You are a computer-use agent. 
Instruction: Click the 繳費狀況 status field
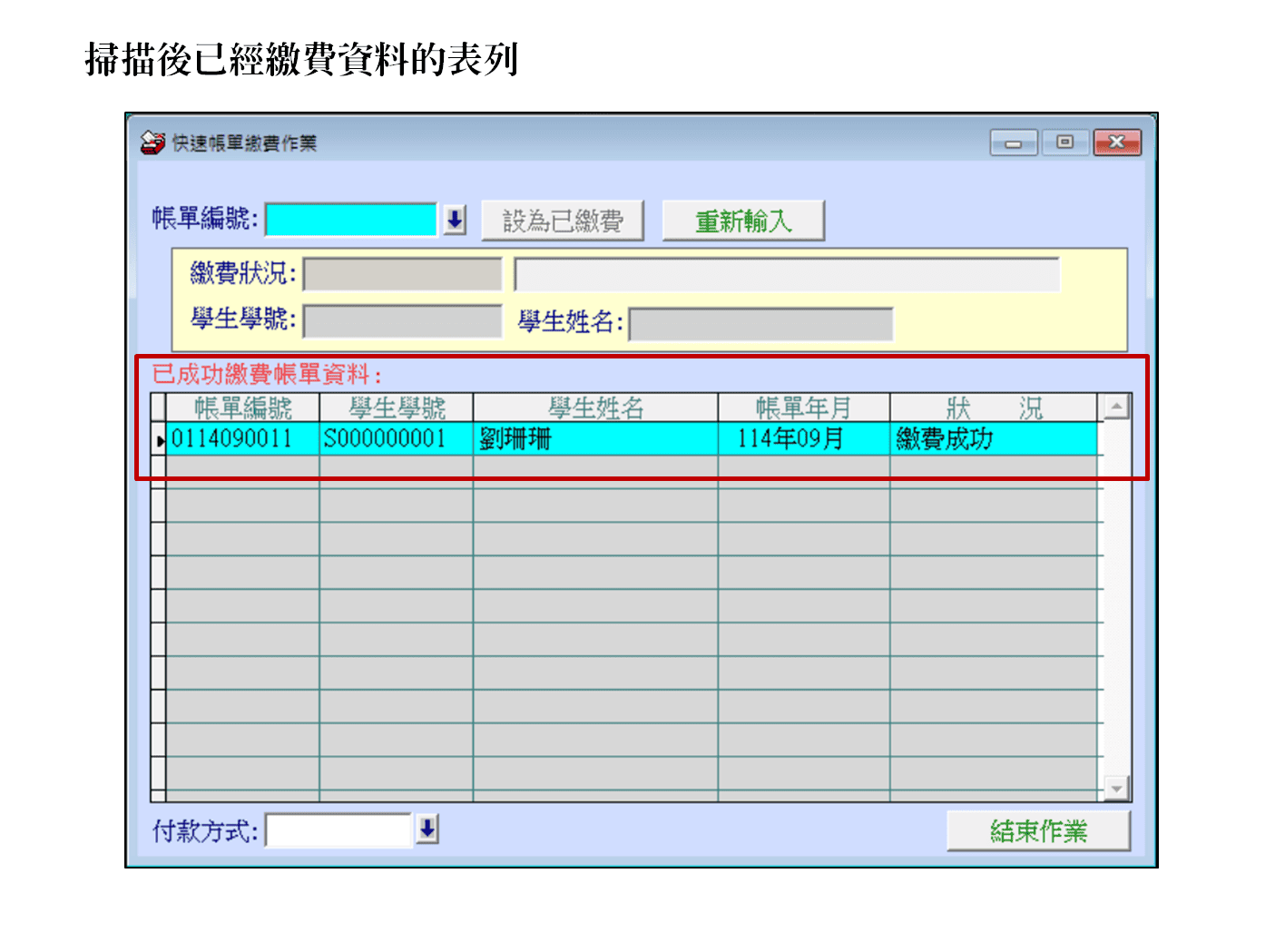tap(402, 274)
